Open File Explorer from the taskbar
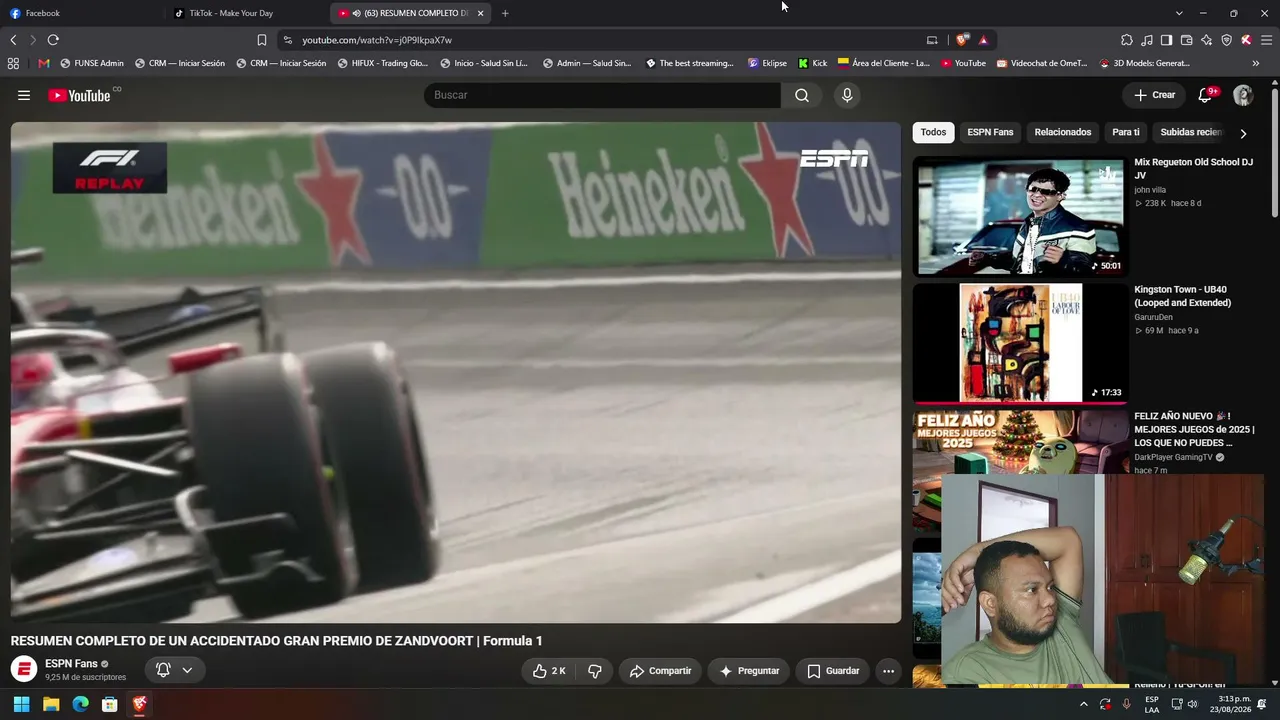The image size is (1280, 720). click(x=51, y=704)
